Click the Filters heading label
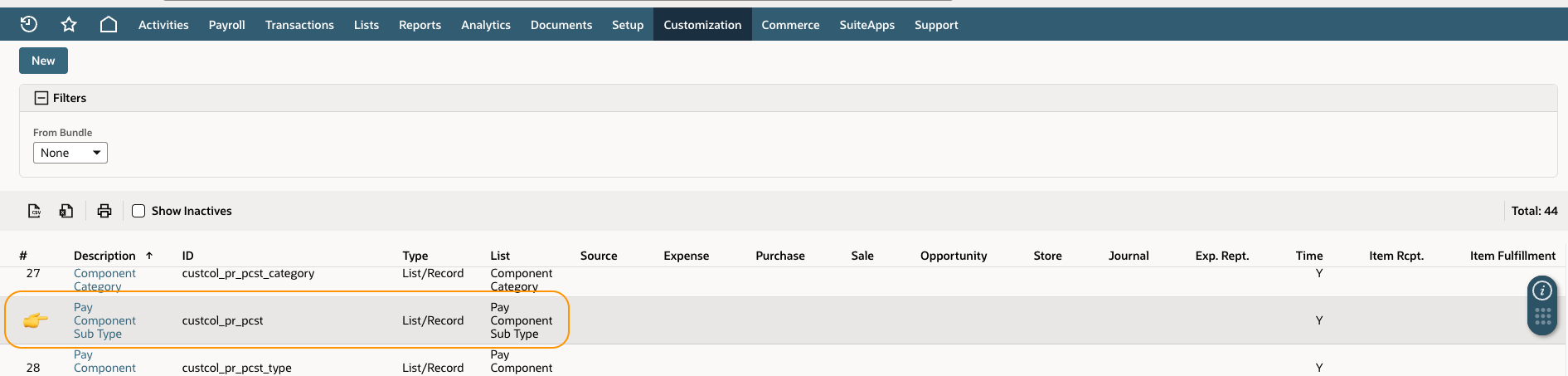Viewport: 1568px width, 376px height. pyautogui.click(x=70, y=98)
